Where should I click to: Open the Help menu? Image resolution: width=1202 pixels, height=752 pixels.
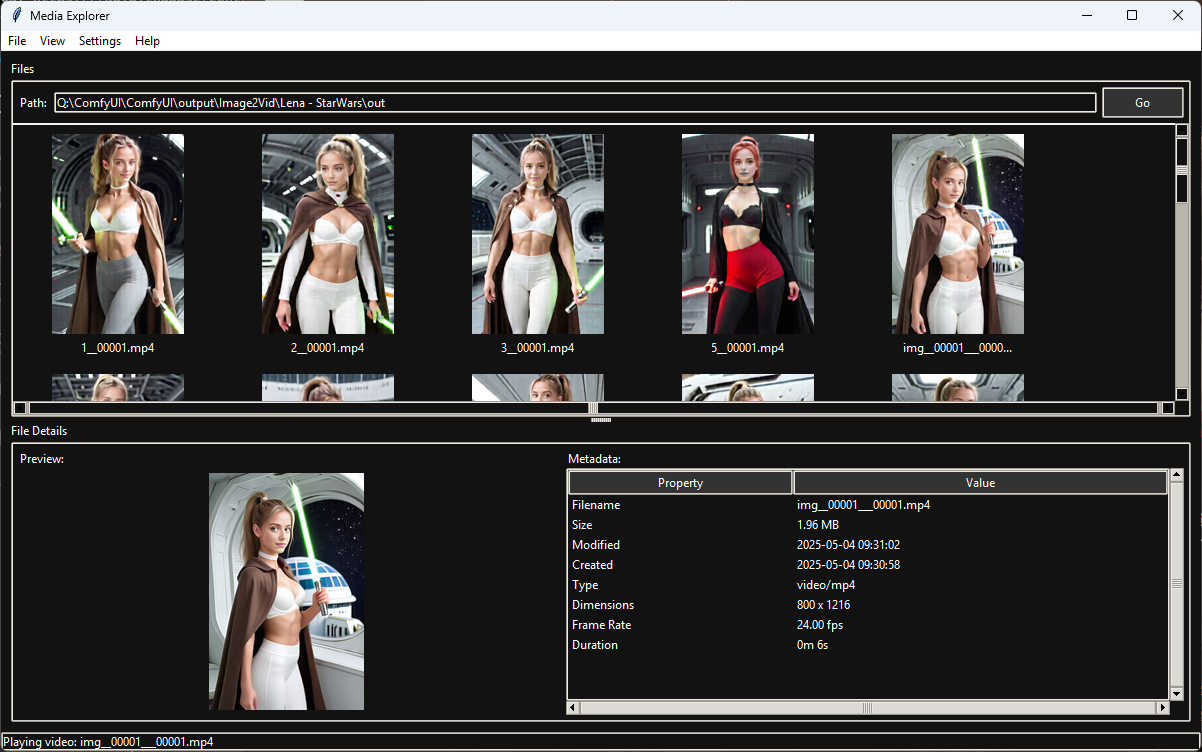147,41
